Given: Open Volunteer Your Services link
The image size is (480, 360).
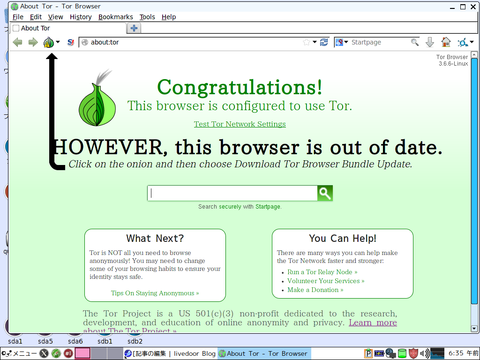Looking at the screenshot, I should click(x=326, y=281).
